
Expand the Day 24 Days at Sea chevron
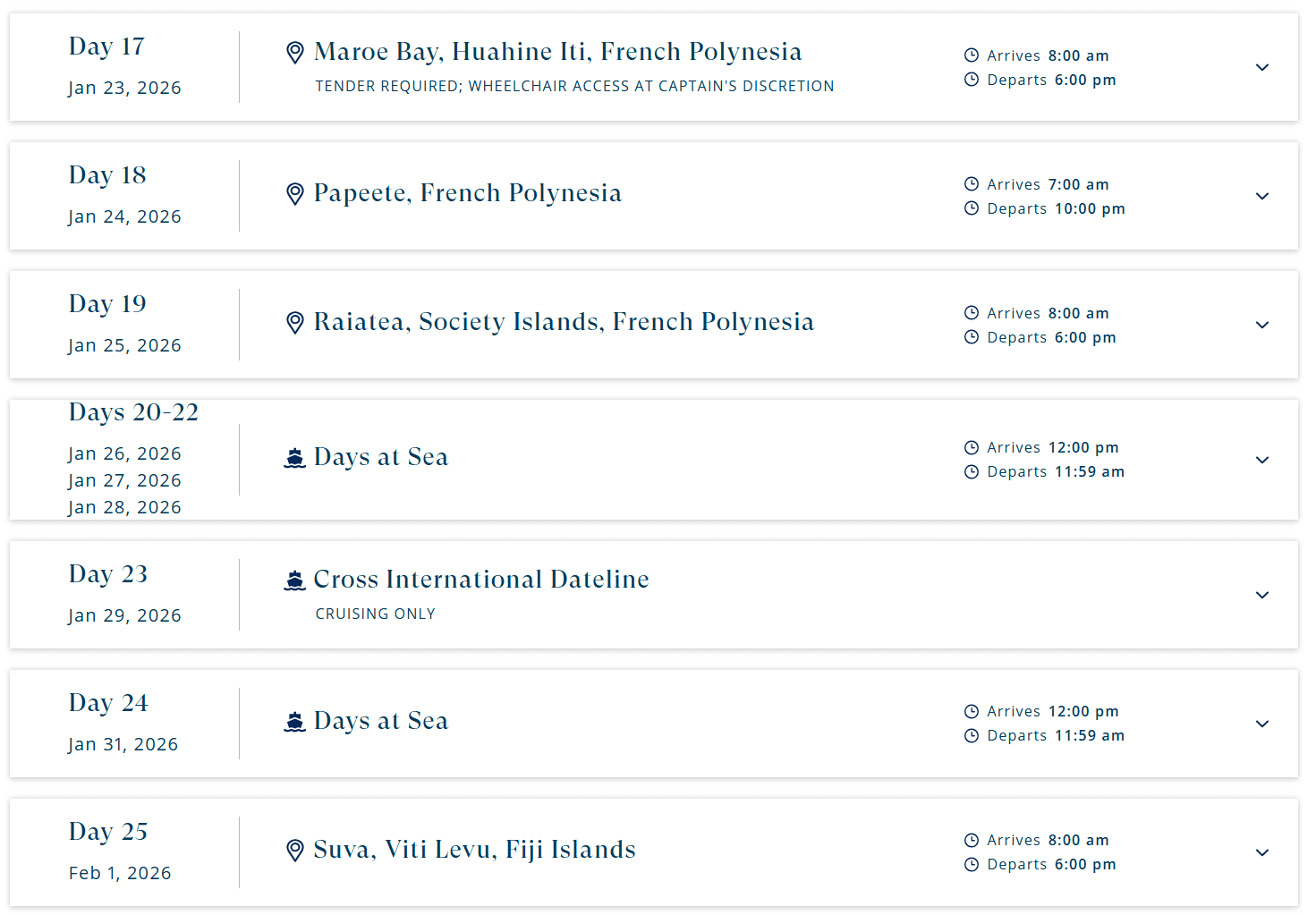pyautogui.click(x=1262, y=724)
